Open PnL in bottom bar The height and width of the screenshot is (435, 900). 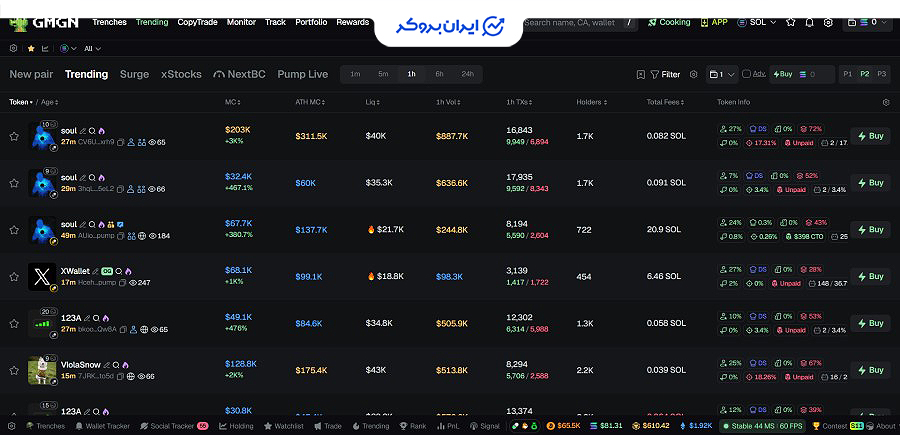448,426
